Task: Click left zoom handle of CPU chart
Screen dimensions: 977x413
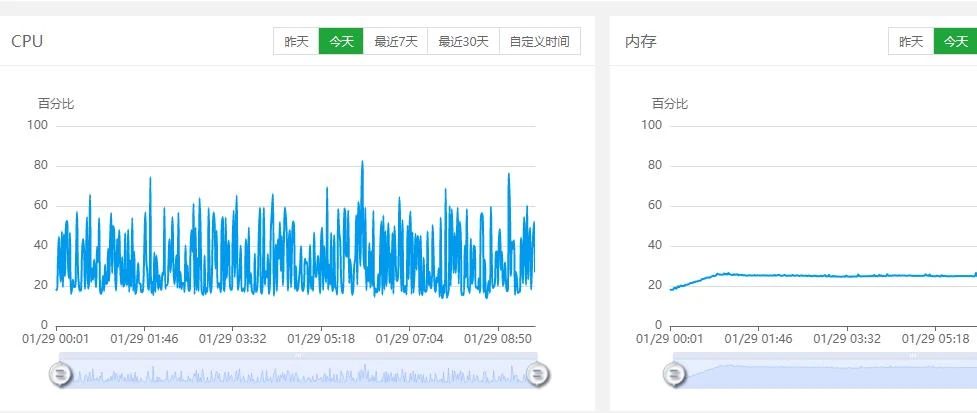Action: (x=61, y=374)
